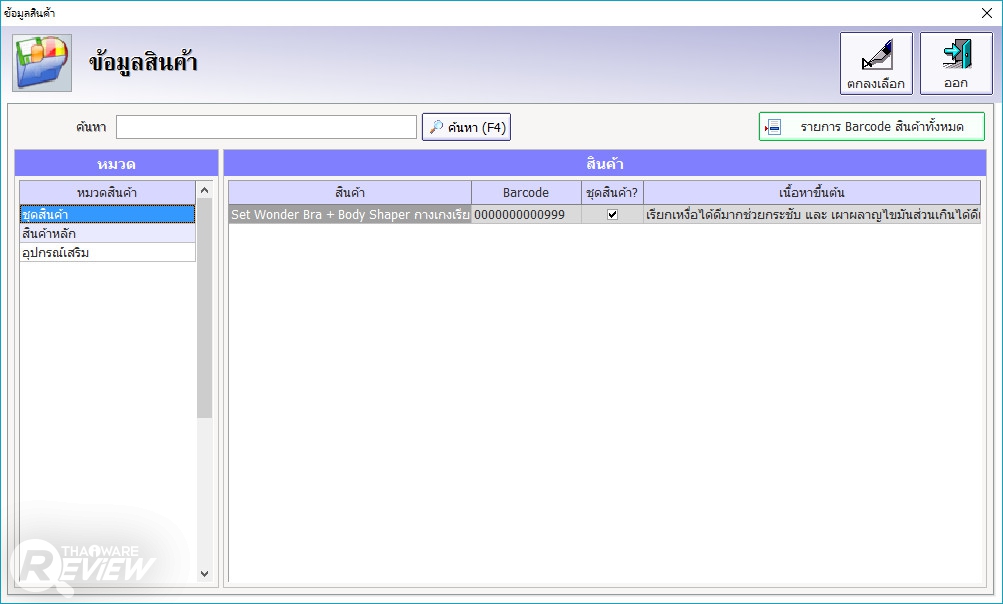1003x604 pixels.
Task: Focus the ค้นหา search input field
Action: tap(266, 127)
